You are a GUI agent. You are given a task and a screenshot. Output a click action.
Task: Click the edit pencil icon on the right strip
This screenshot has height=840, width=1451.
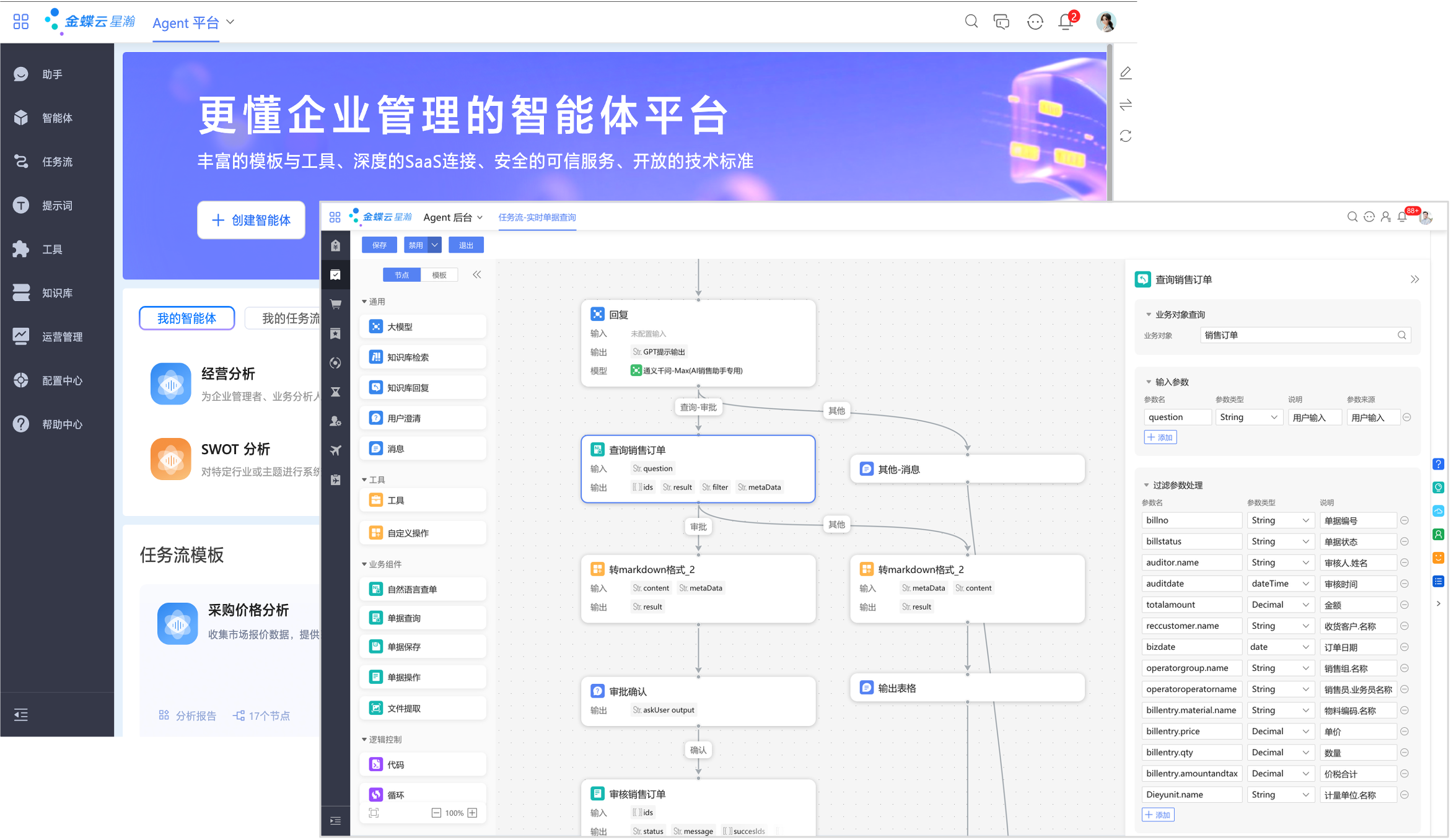(1126, 73)
